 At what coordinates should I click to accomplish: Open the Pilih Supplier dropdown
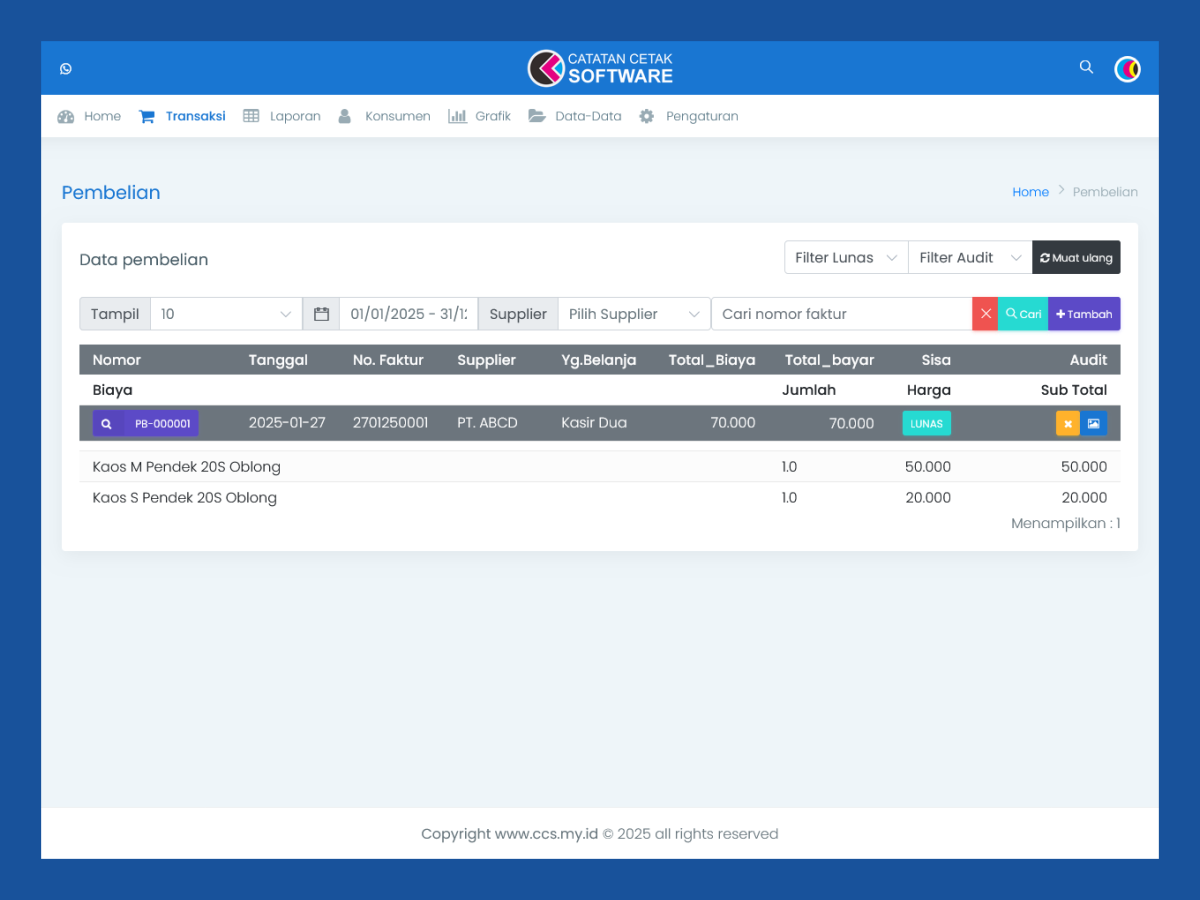pos(634,314)
